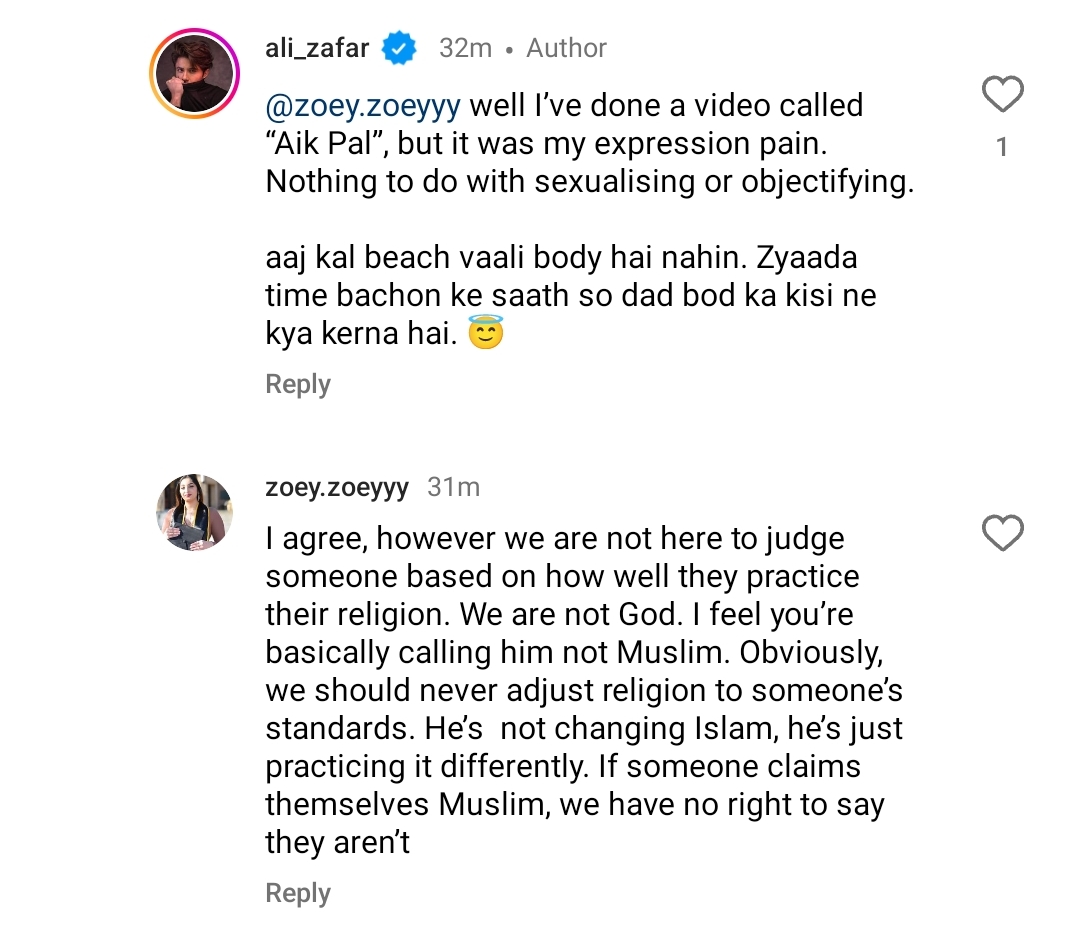This screenshot has height=935, width=1080.
Task: Like ali_zafar's comment with the heart
Action: coord(1002,95)
